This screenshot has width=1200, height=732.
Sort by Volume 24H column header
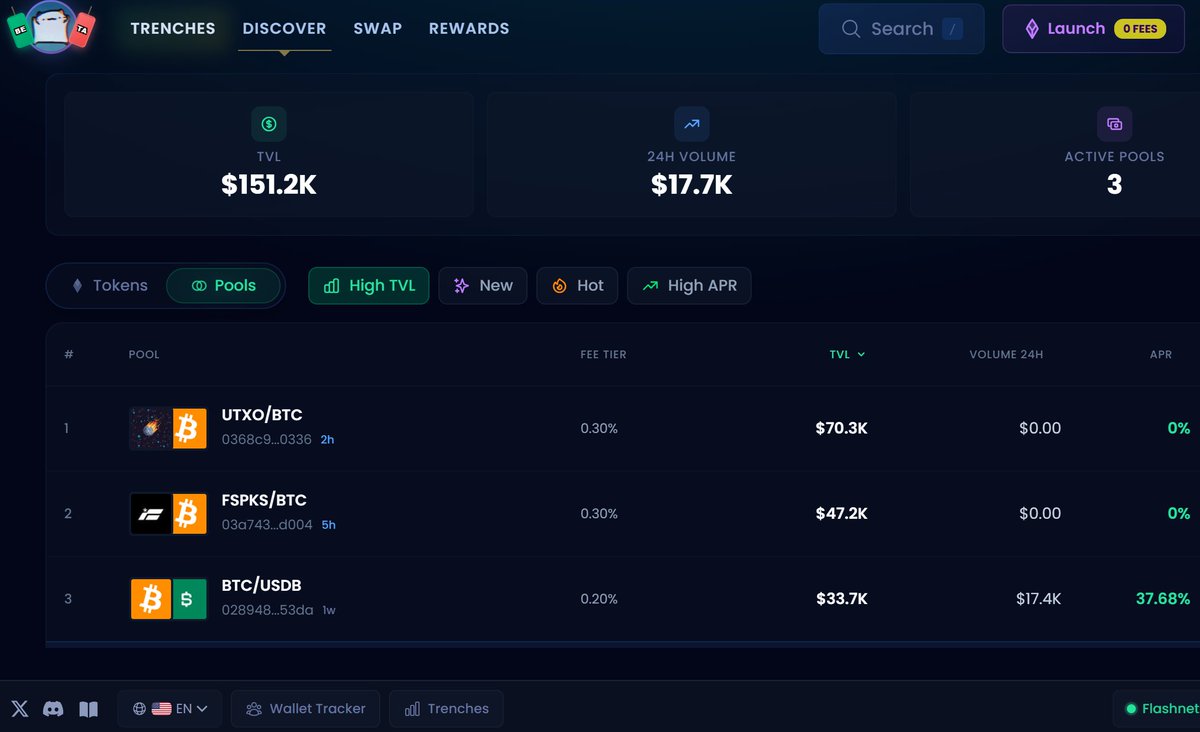(x=1006, y=354)
